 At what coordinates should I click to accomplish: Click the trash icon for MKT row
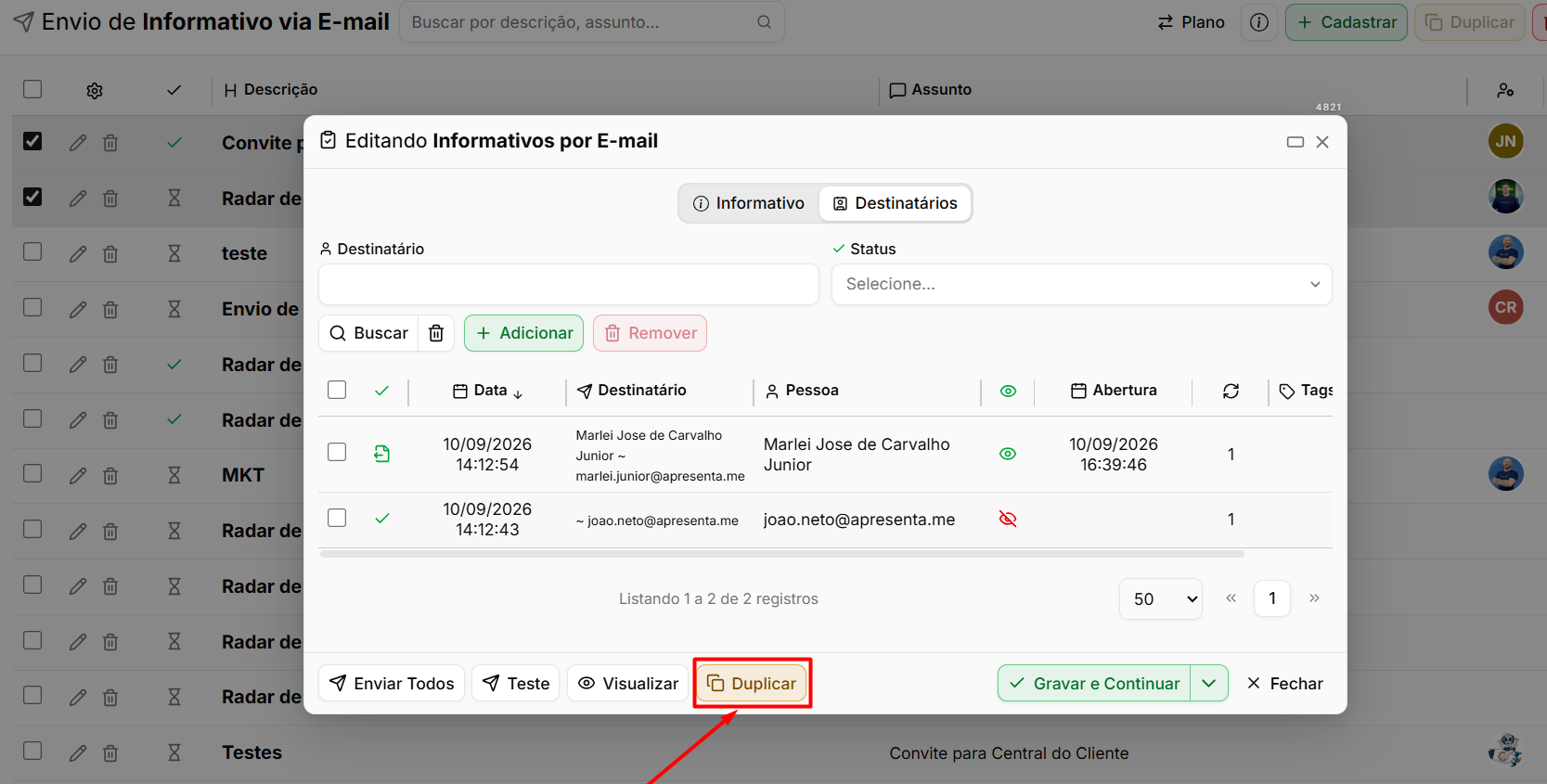point(110,475)
